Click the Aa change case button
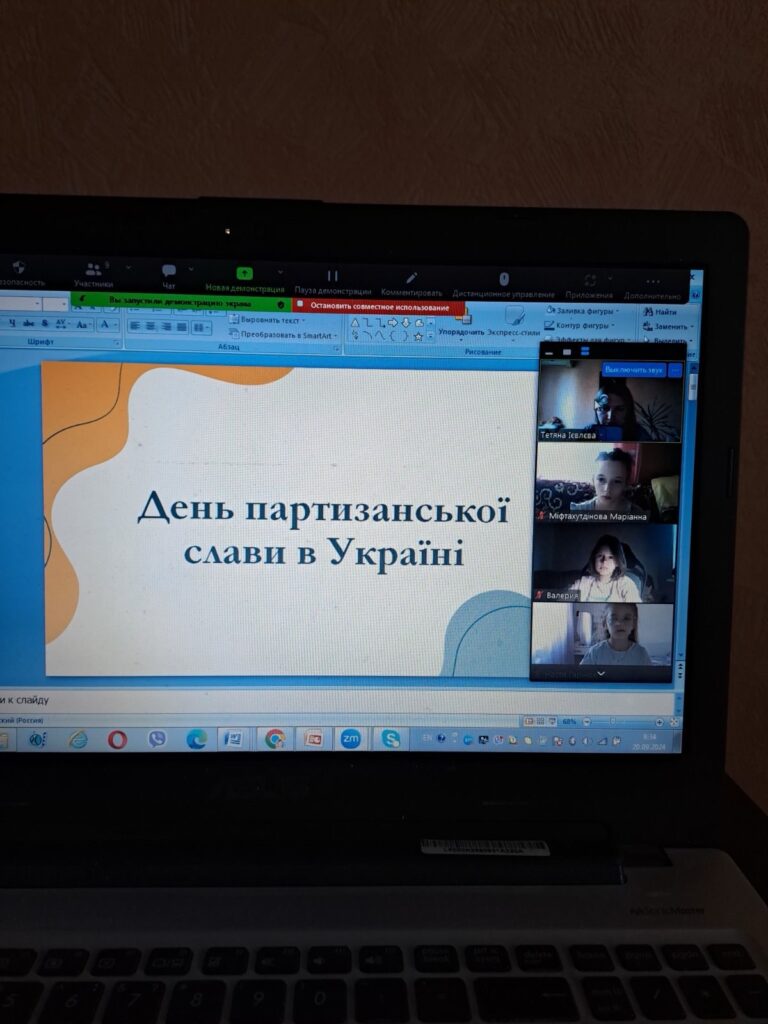 [x=82, y=324]
